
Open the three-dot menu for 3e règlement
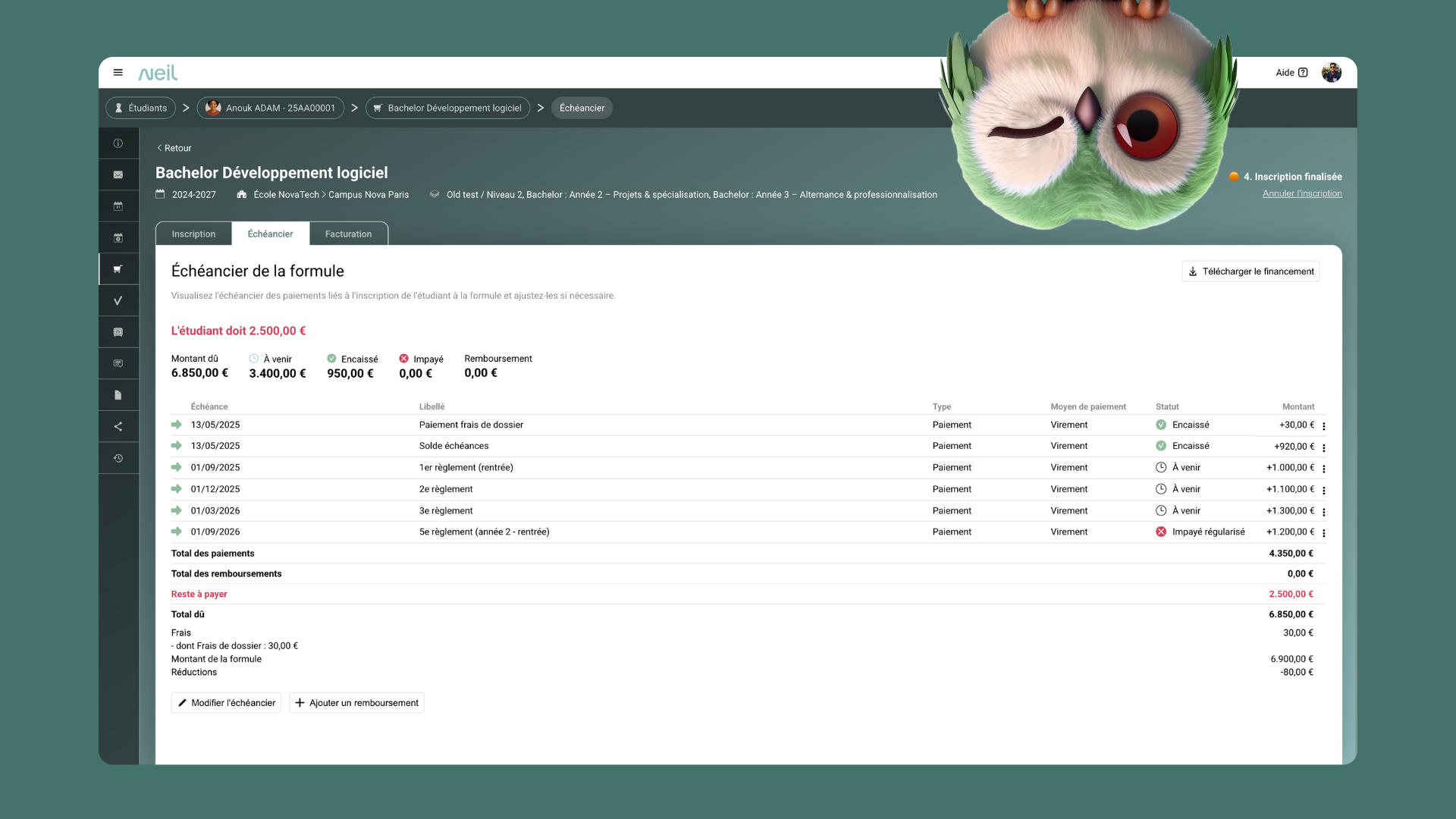tap(1324, 512)
